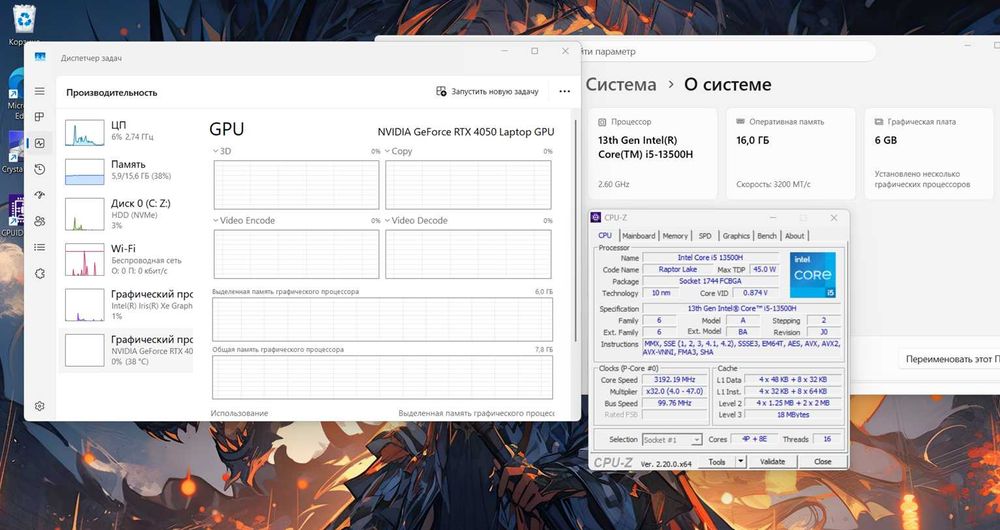Screen dimensions: 1000x530
Task: Open the Оперативная память card in Settings
Action: (x=791, y=153)
